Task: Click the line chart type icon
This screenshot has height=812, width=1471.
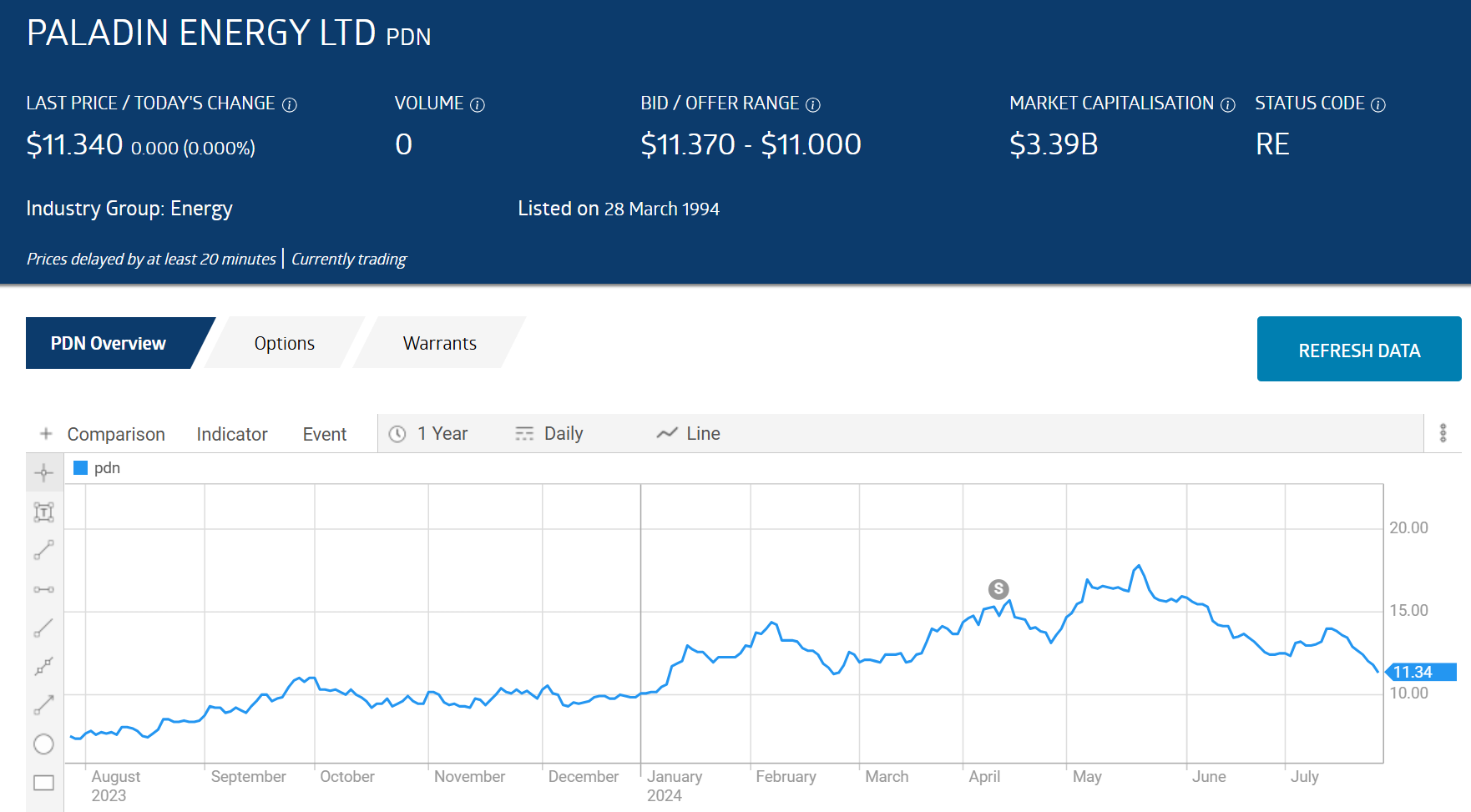Action: [x=666, y=433]
